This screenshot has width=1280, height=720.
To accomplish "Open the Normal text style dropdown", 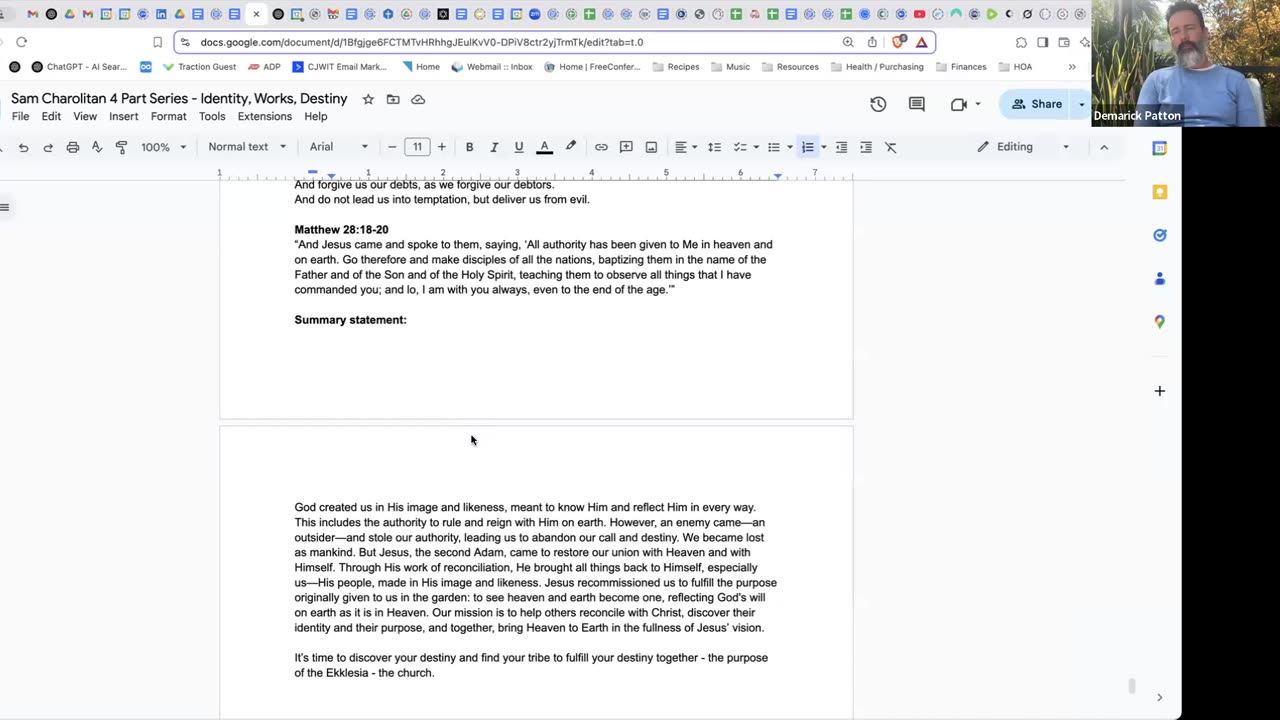I will 246,147.
